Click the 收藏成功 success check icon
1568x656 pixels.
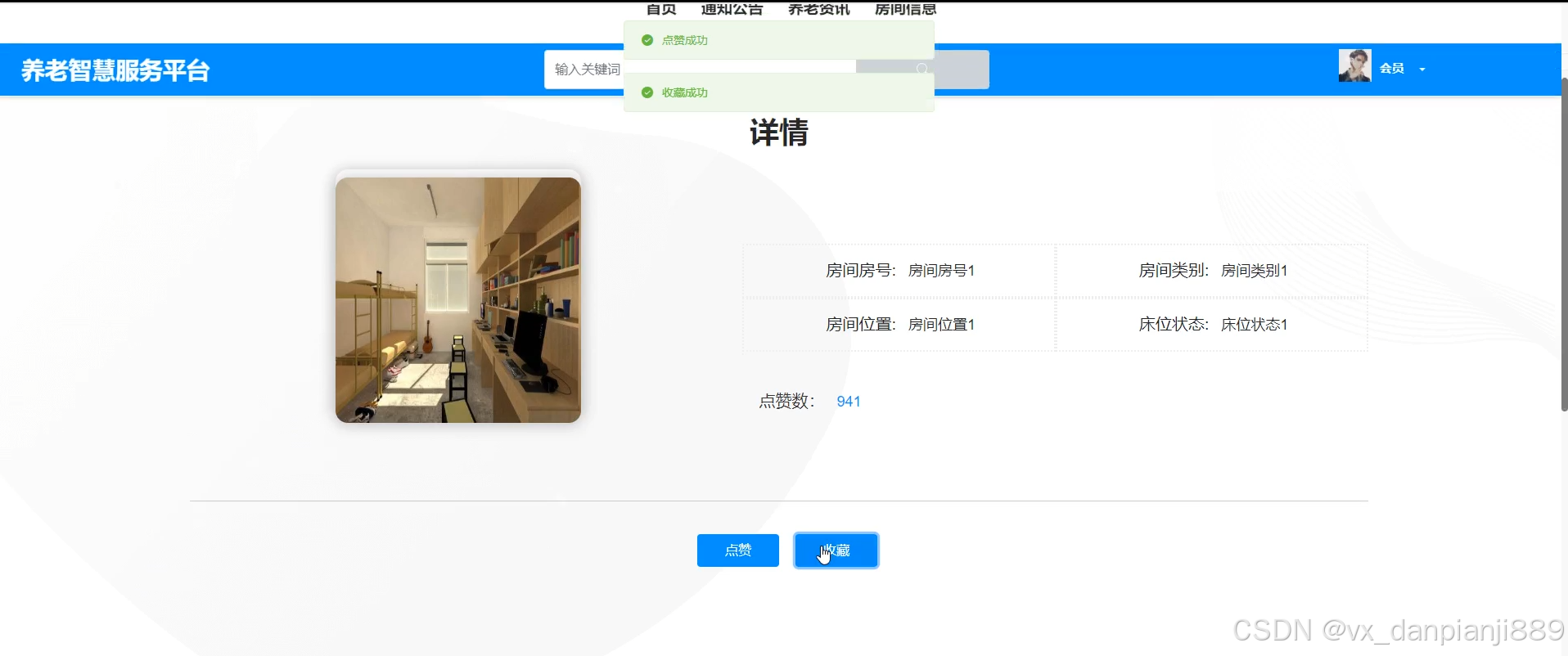coord(647,92)
